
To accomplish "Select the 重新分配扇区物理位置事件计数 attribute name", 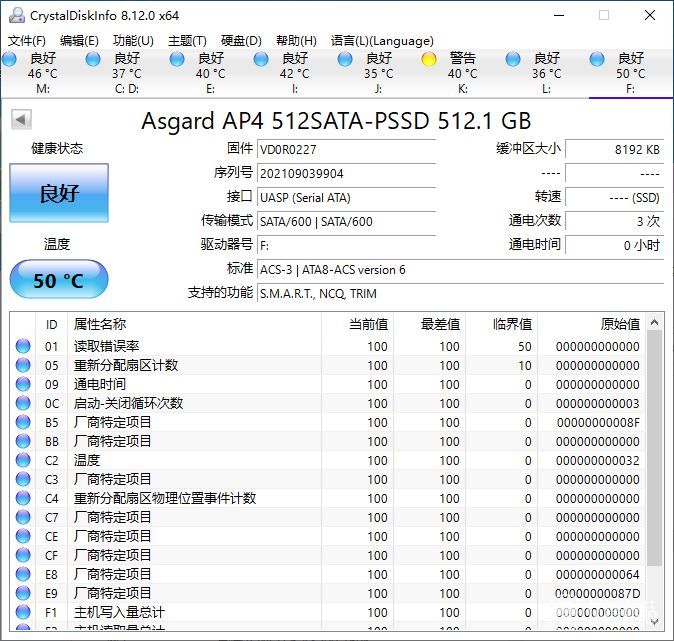I will [x=165, y=498].
